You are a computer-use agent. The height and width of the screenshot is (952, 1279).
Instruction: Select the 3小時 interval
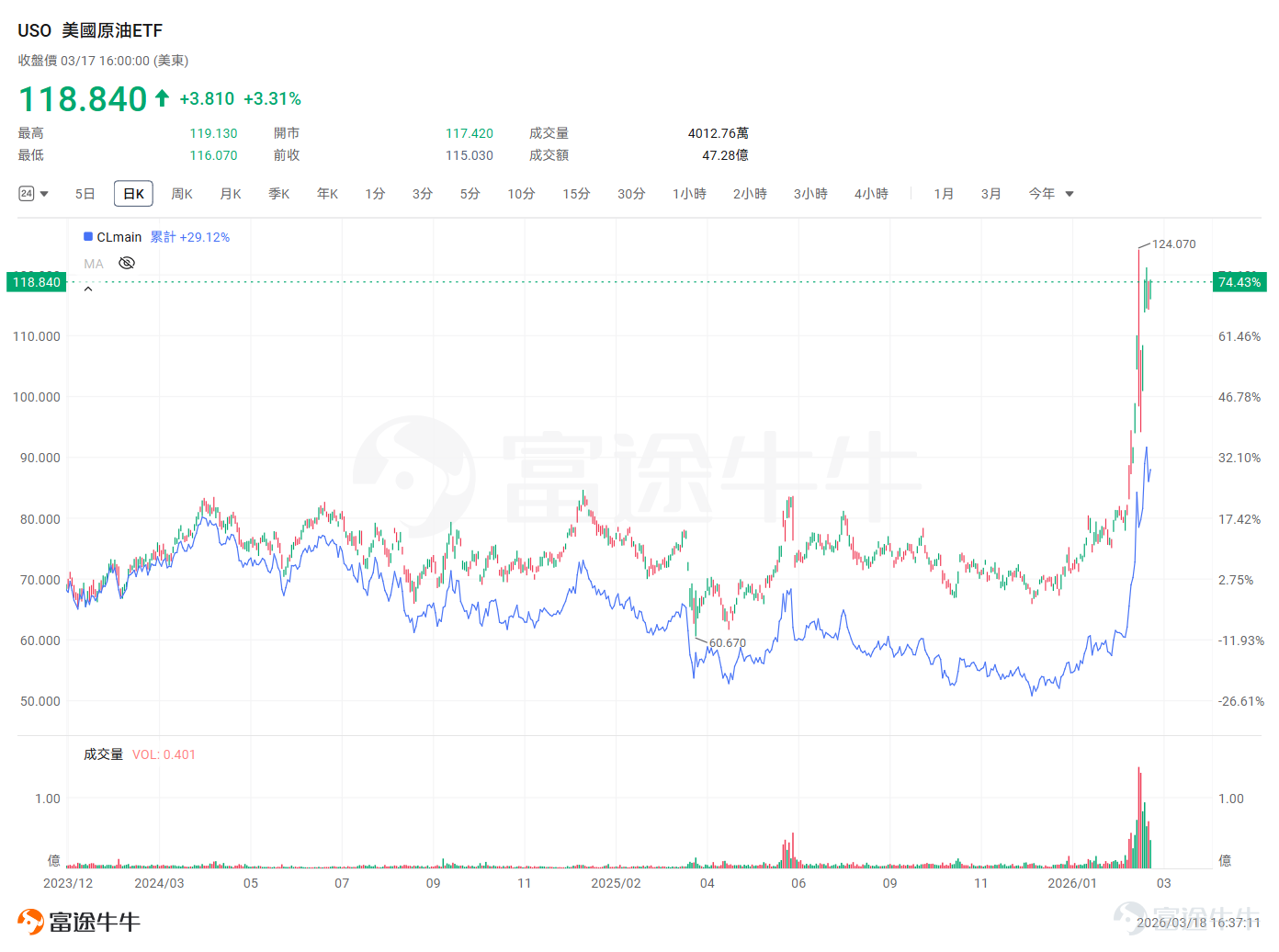810,194
